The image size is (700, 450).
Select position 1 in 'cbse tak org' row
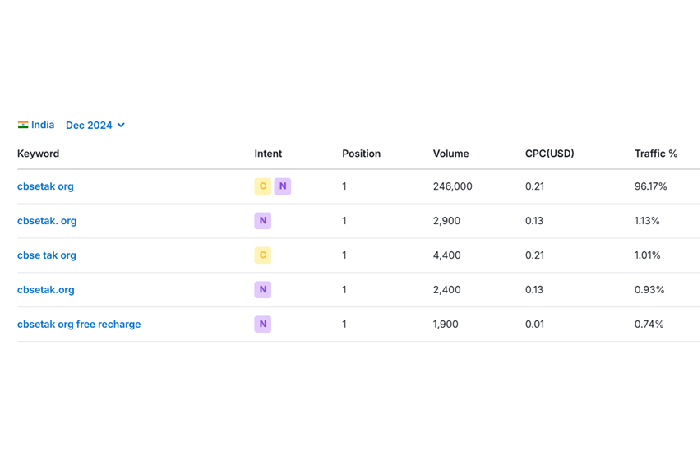coord(344,255)
